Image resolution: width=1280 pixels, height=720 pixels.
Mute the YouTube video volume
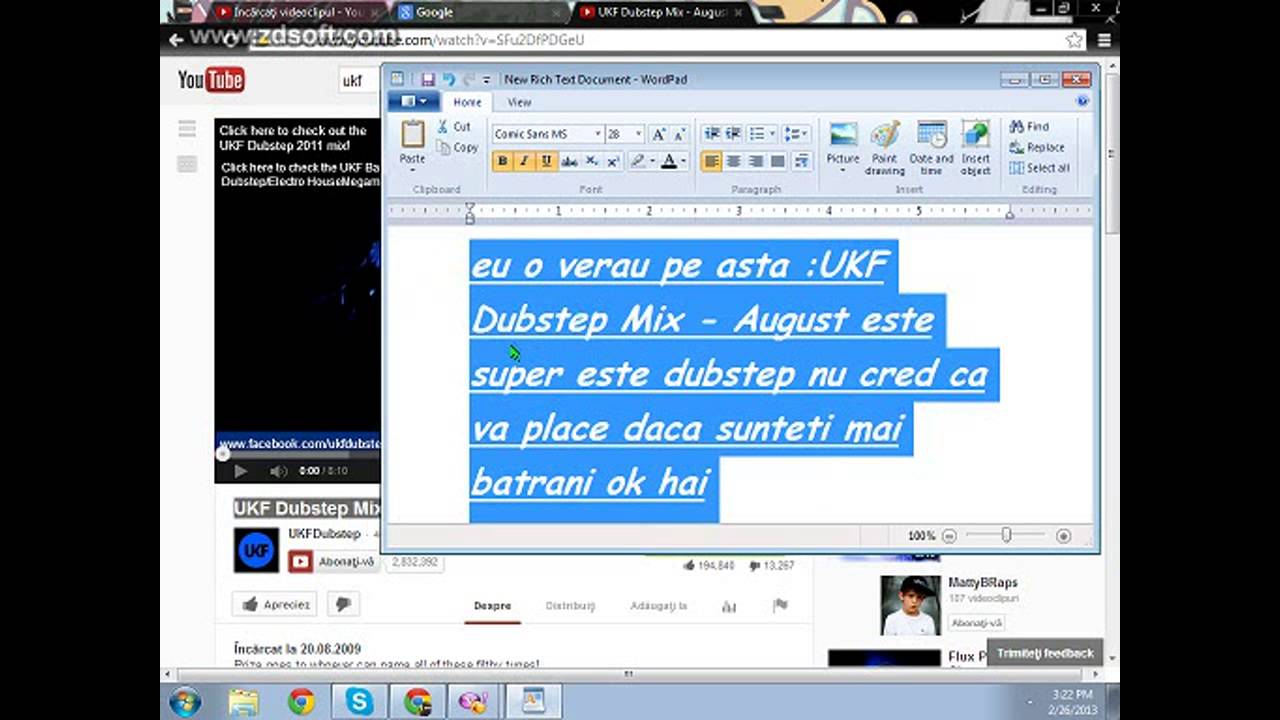click(x=278, y=471)
